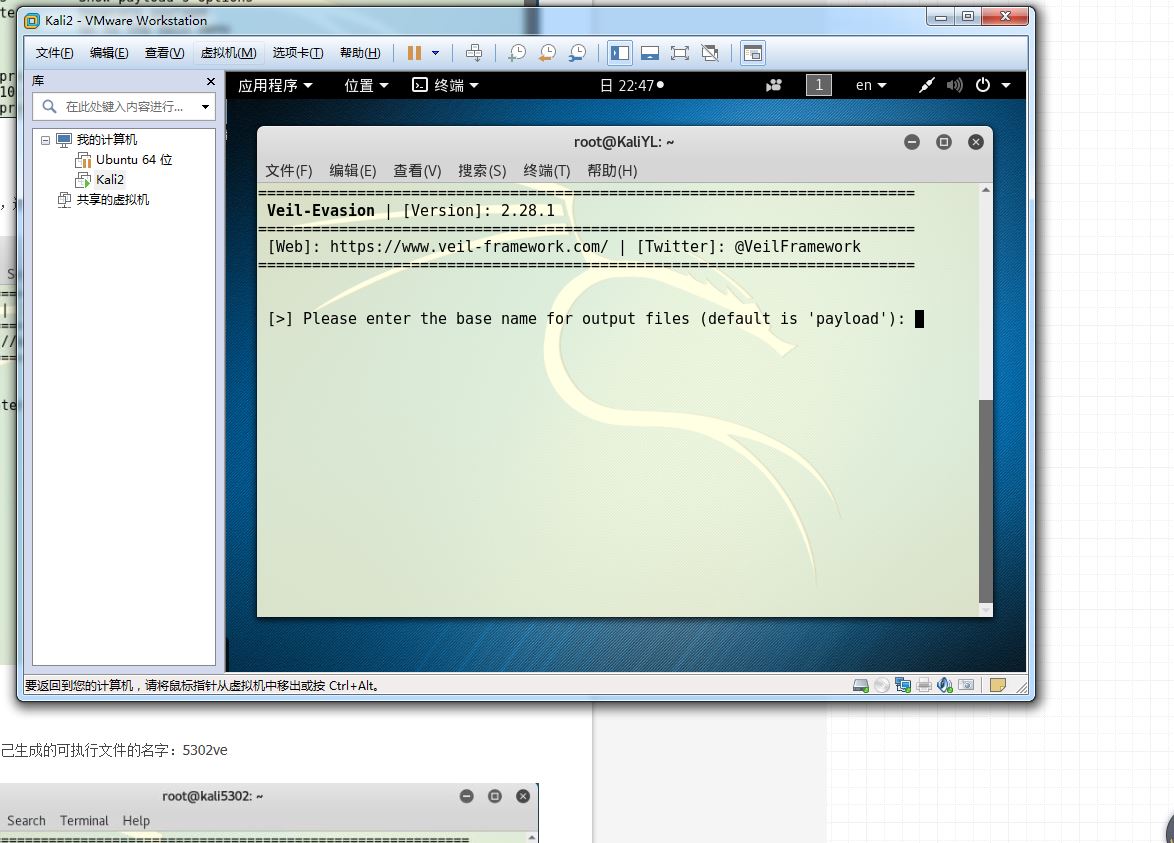1174x843 pixels.
Task: Open the terminal 终端(T) menu
Action: click(x=547, y=171)
